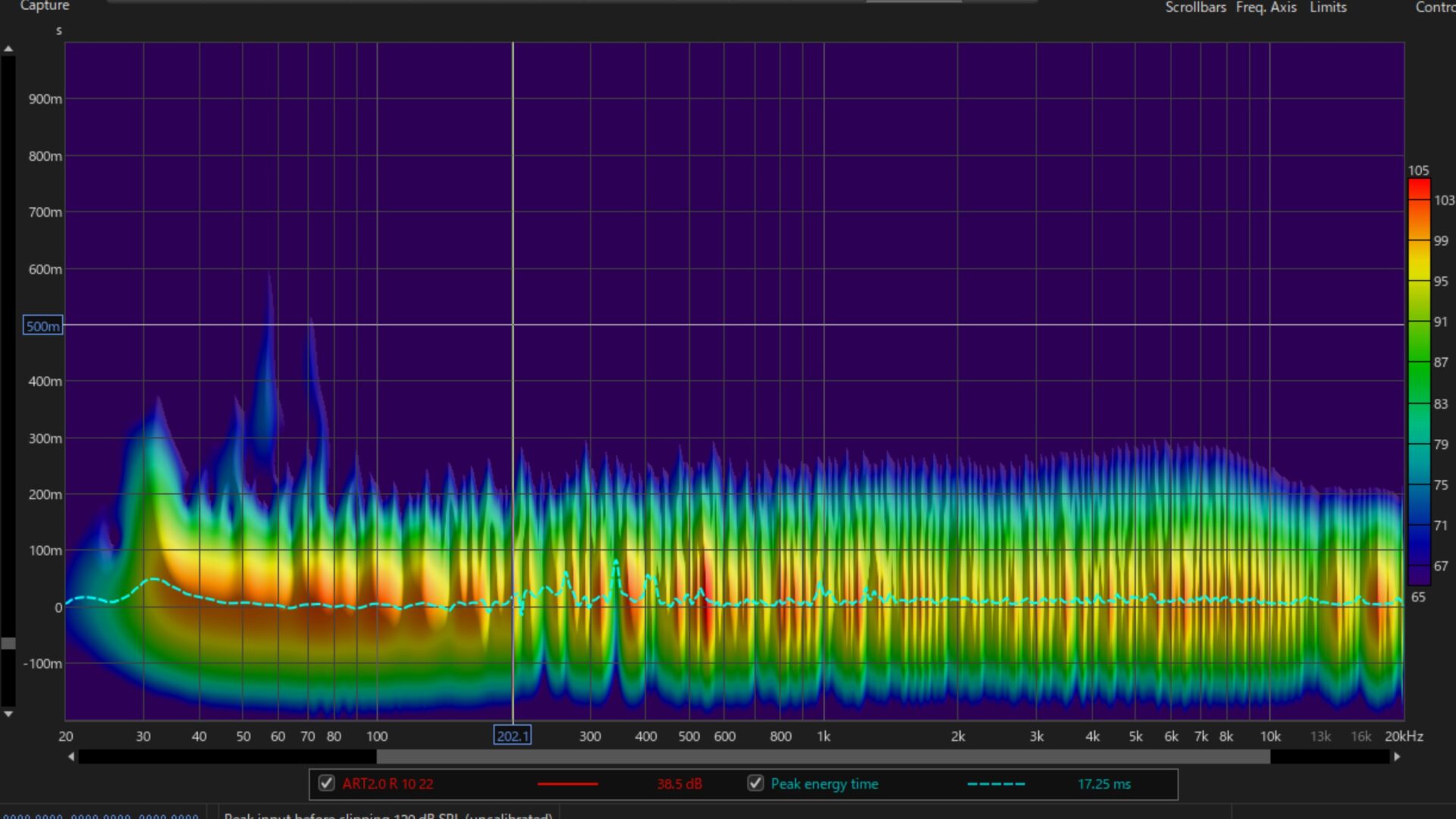The width and height of the screenshot is (1456, 819).
Task: Click the 17.25 ms peak energy value
Action: (1103, 784)
